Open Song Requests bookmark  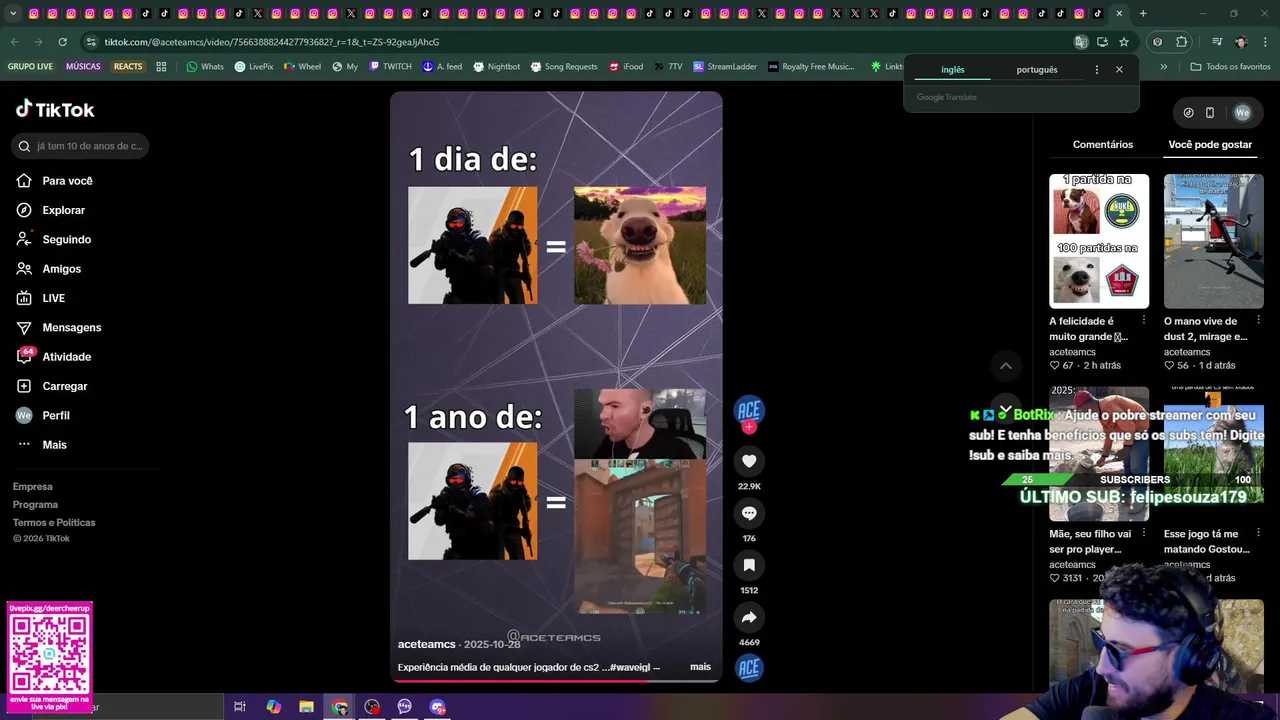(x=563, y=67)
